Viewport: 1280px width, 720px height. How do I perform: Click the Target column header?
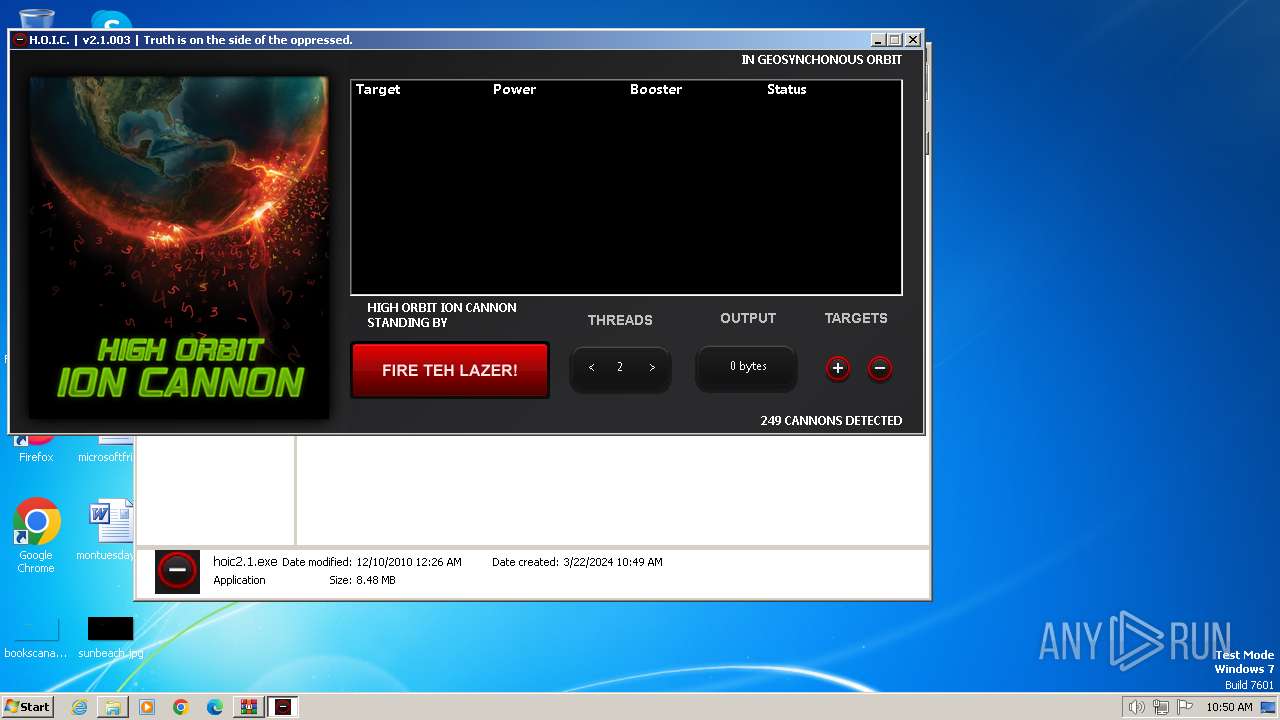[378, 89]
